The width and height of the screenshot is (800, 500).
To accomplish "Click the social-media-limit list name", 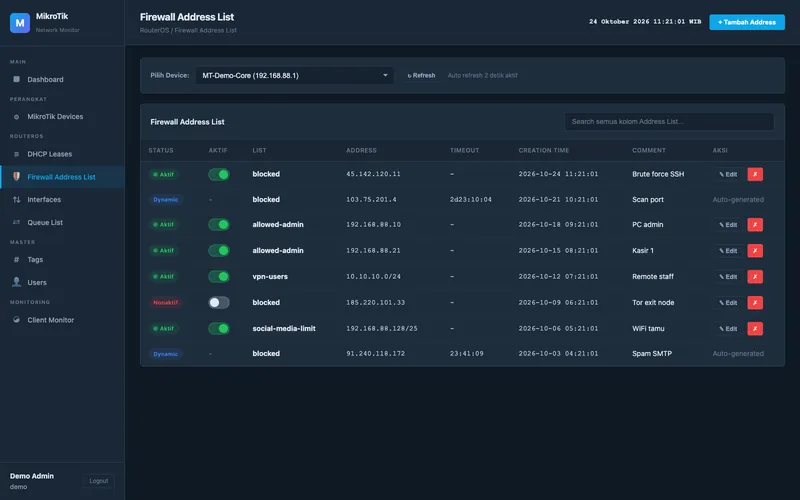I will pyautogui.click(x=284, y=329).
